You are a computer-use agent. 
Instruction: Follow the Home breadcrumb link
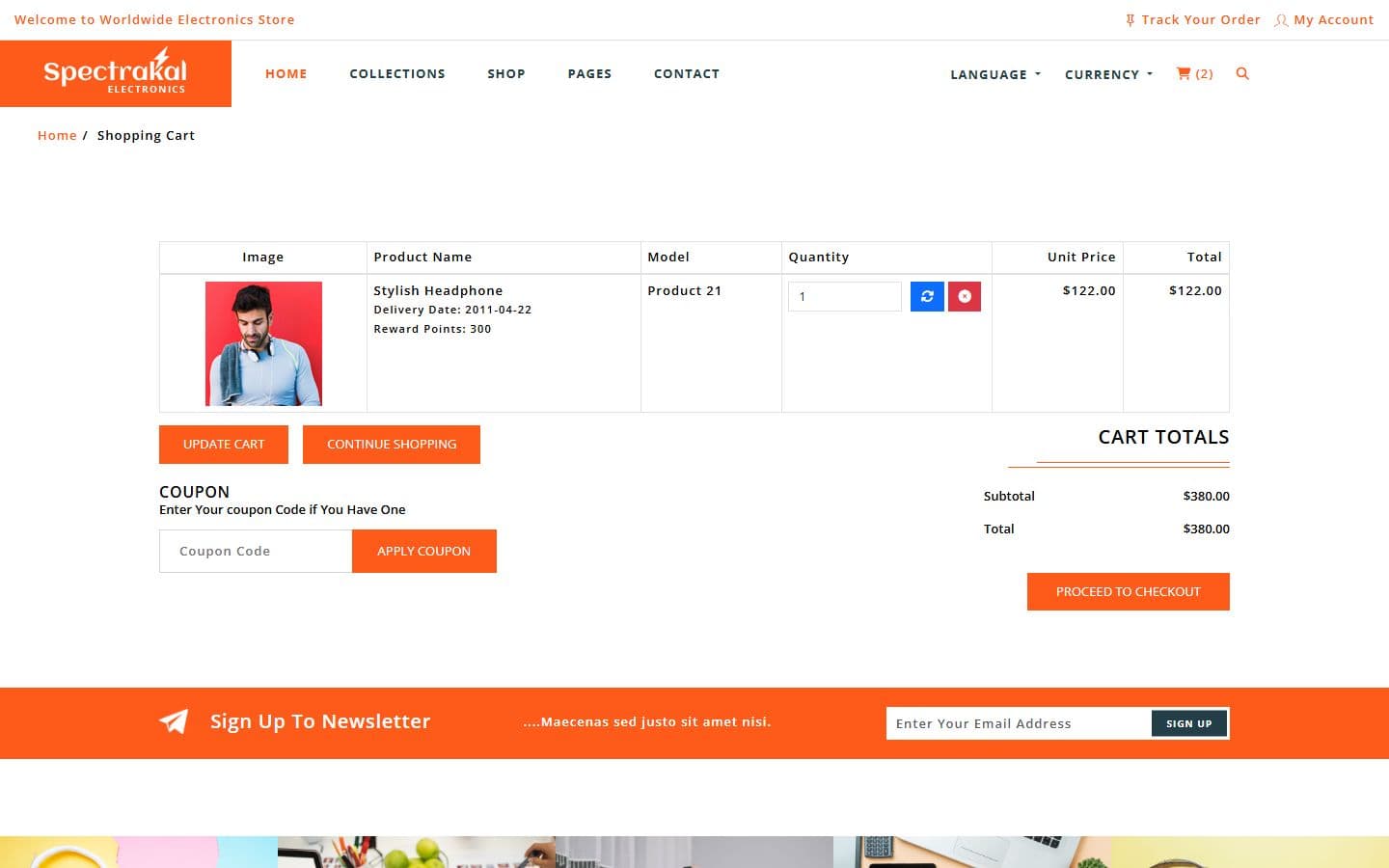coord(57,135)
